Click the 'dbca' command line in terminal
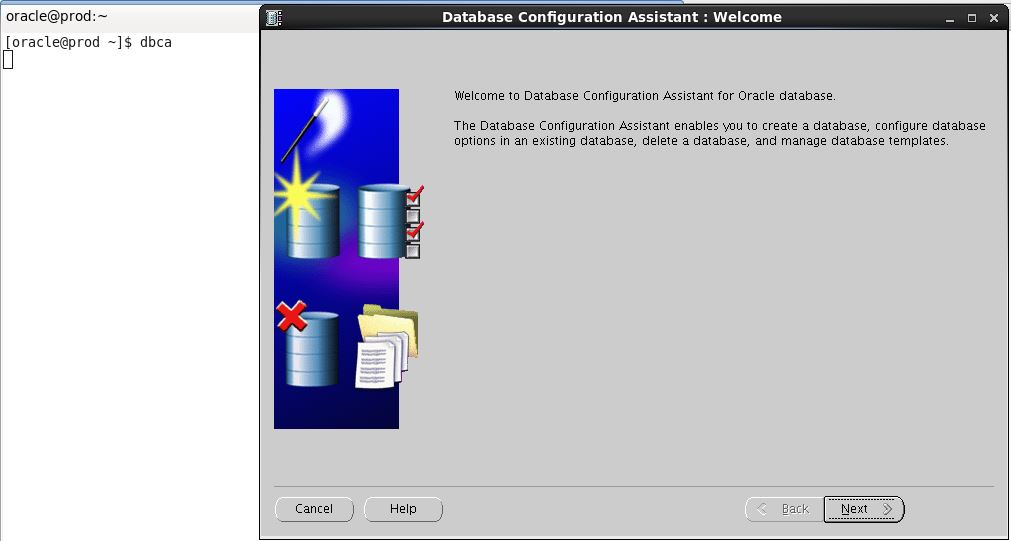1011x541 pixels. tap(88, 43)
